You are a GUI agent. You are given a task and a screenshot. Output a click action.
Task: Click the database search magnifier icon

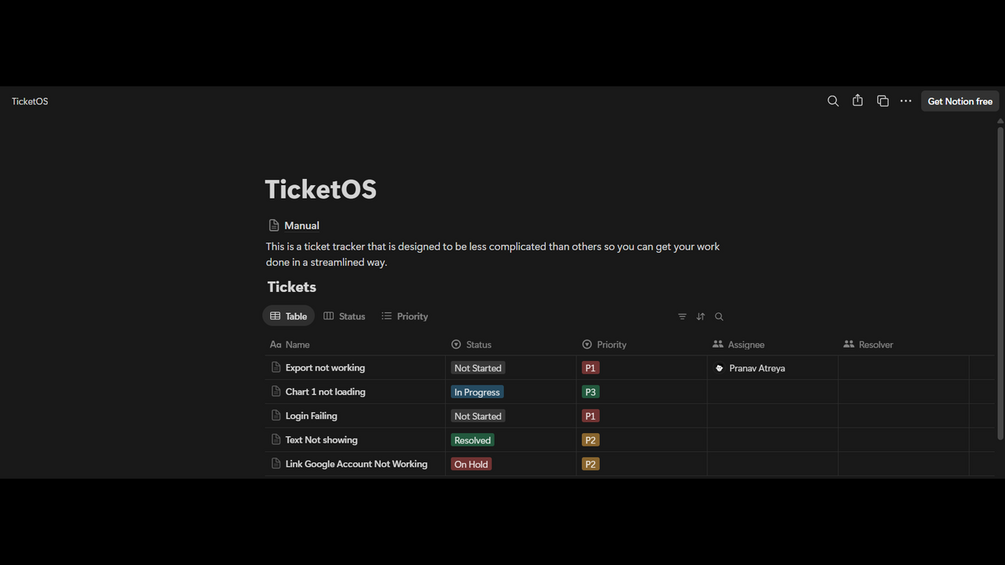(719, 317)
